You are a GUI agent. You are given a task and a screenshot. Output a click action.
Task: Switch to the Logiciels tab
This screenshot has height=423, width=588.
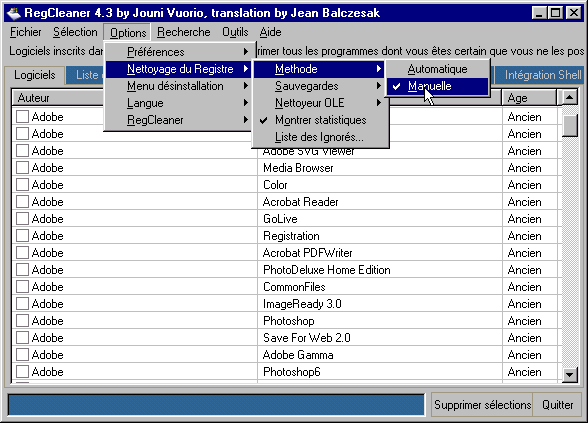click(x=34, y=75)
